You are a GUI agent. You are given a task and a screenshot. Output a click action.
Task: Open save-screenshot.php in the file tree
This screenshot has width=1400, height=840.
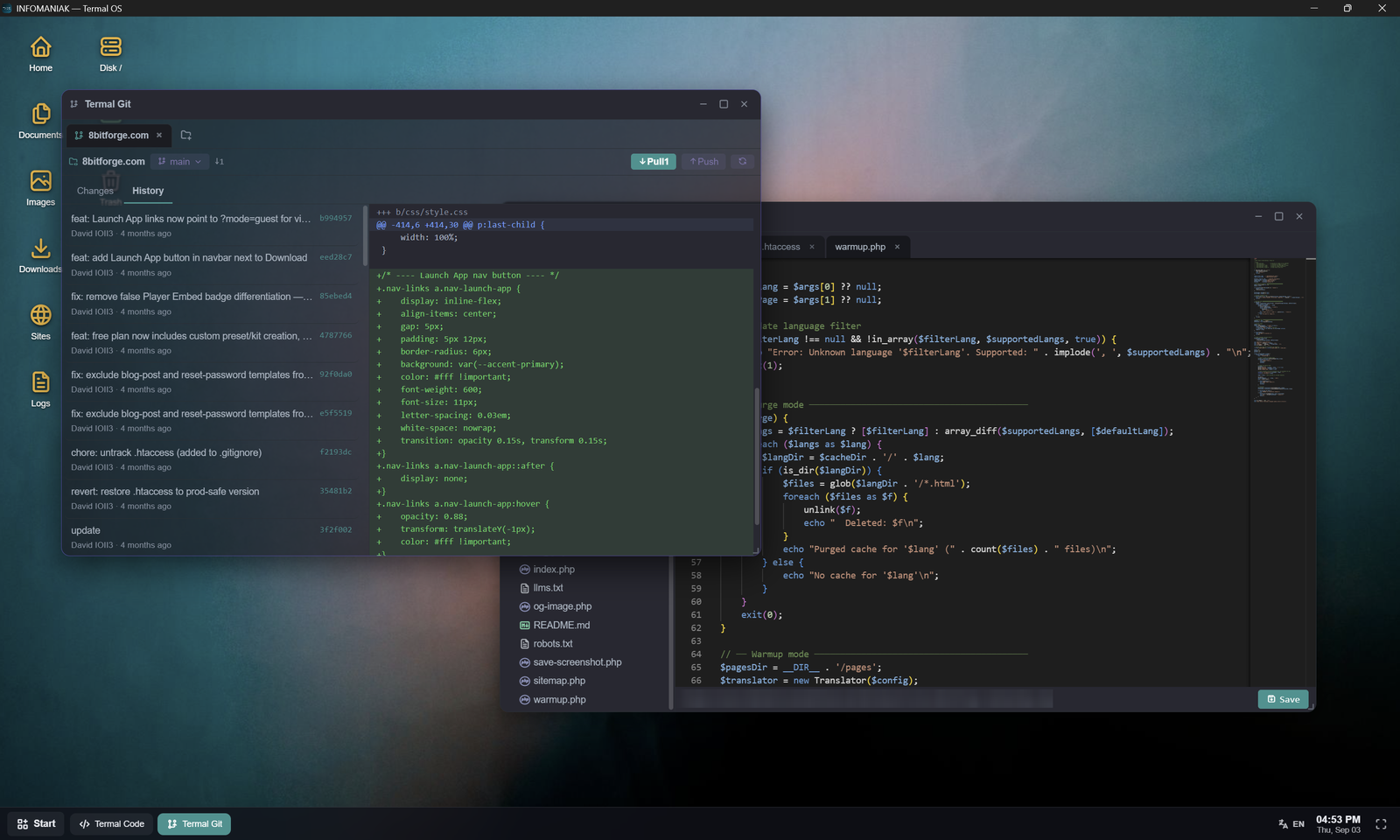pyautogui.click(x=577, y=662)
